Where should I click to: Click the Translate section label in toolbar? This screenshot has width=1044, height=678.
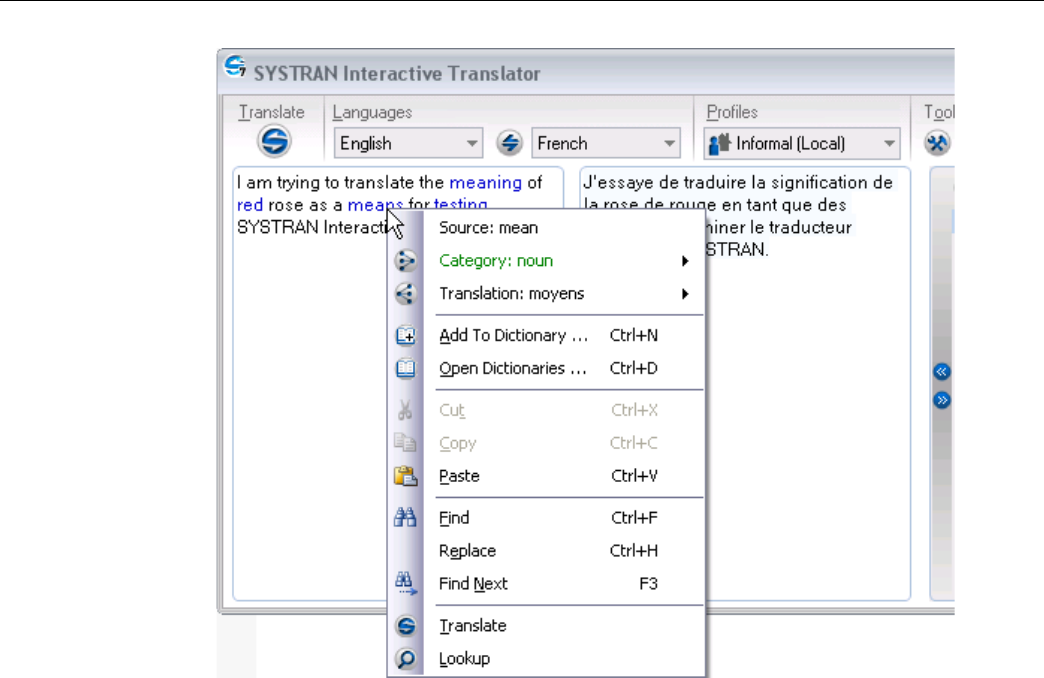tap(272, 112)
